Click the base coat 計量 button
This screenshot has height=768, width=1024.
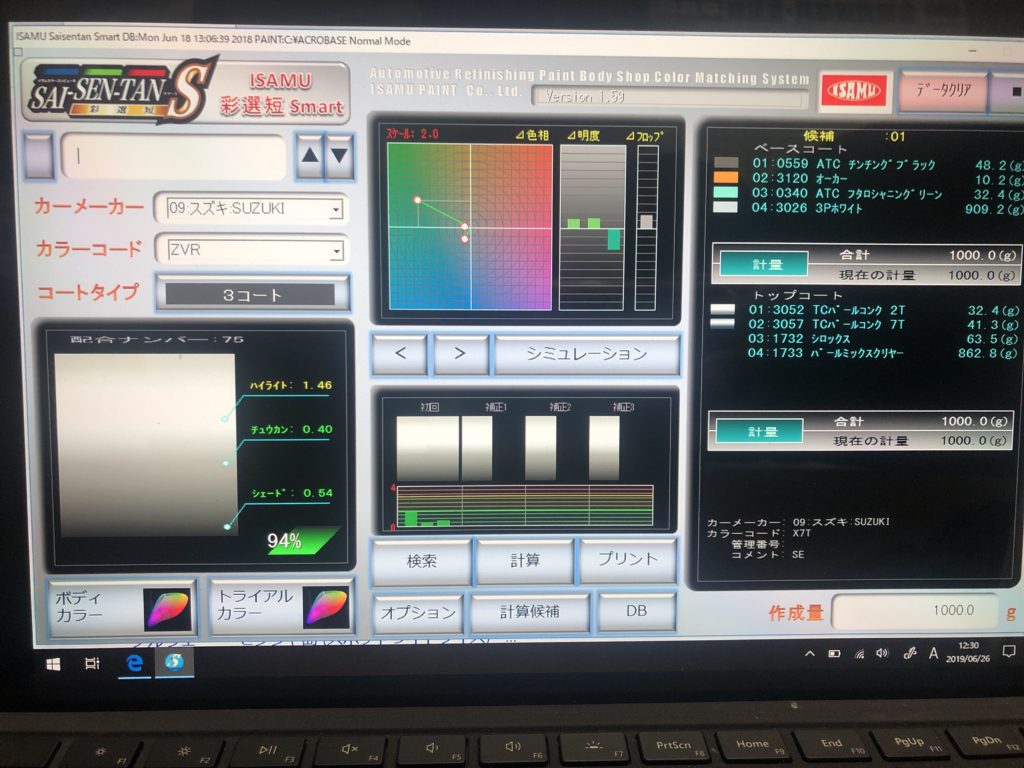765,264
